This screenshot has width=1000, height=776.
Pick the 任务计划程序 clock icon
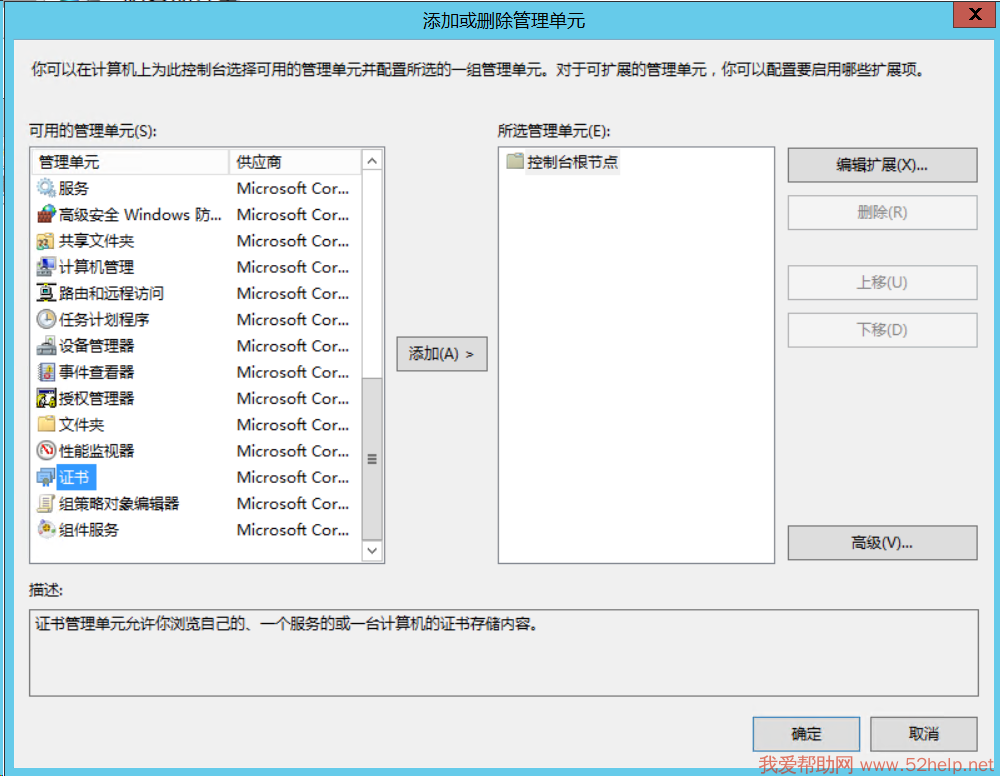pos(46,320)
